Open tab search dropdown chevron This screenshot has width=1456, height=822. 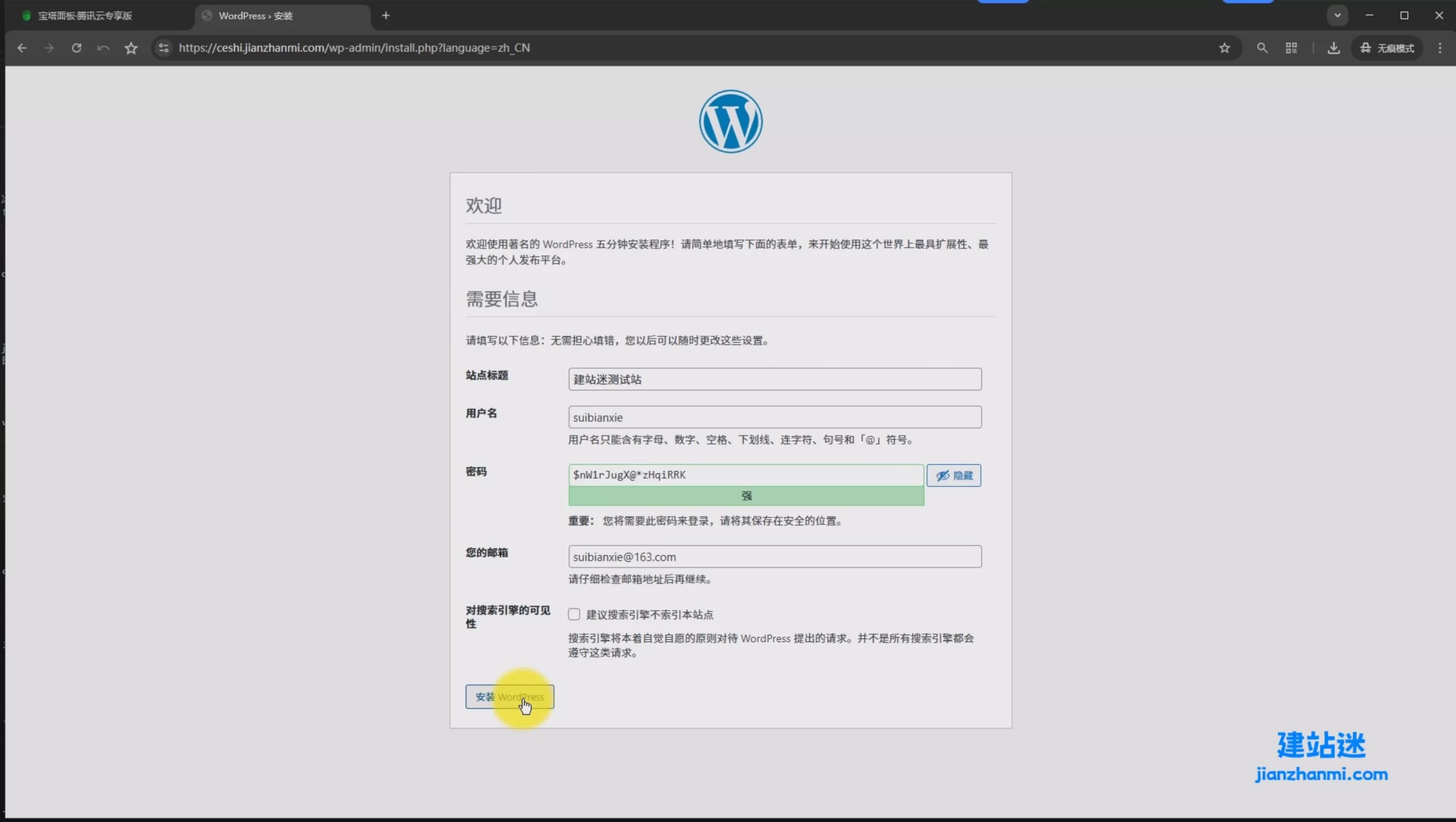coord(1337,15)
